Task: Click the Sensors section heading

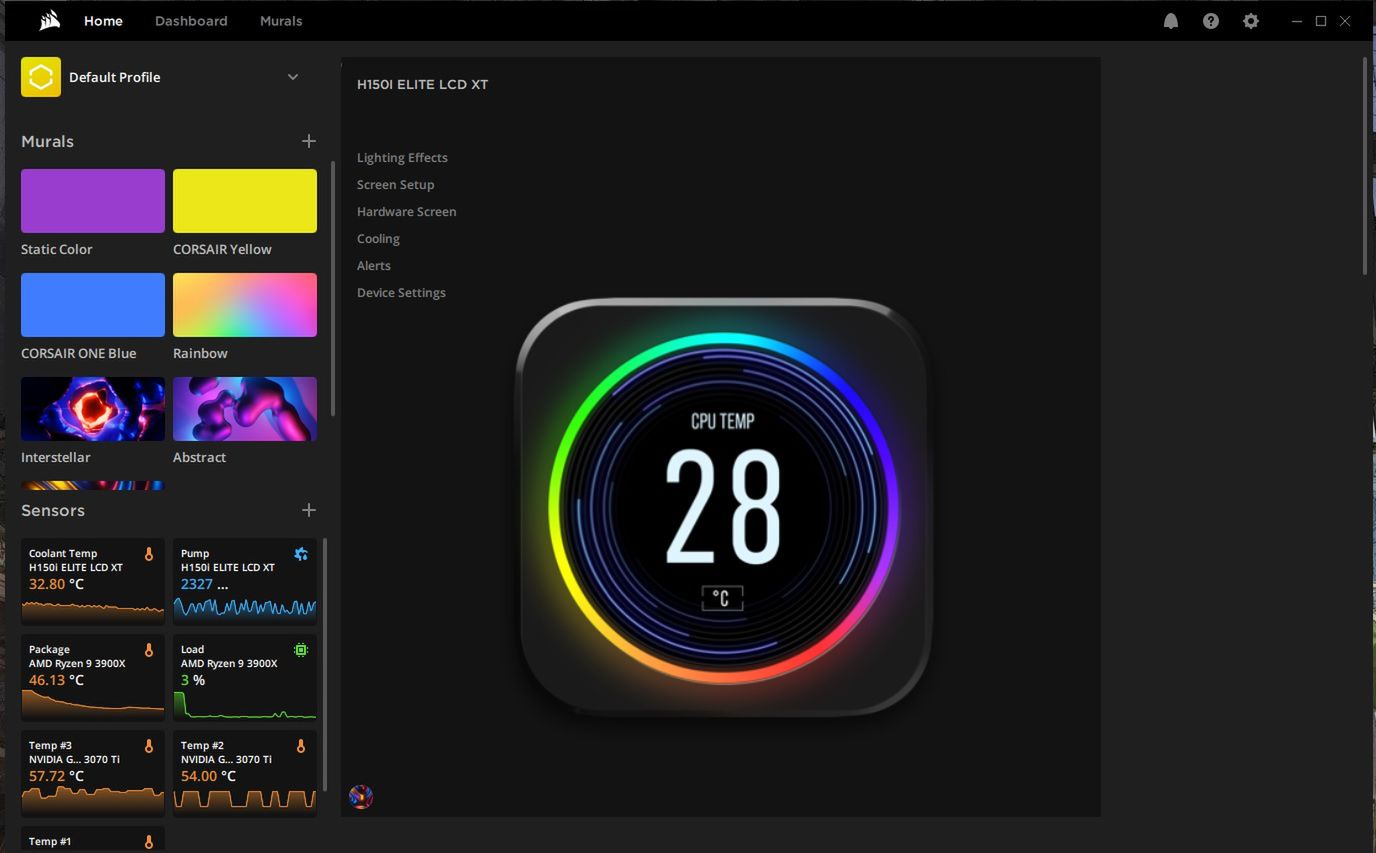Action: click(53, 510)
